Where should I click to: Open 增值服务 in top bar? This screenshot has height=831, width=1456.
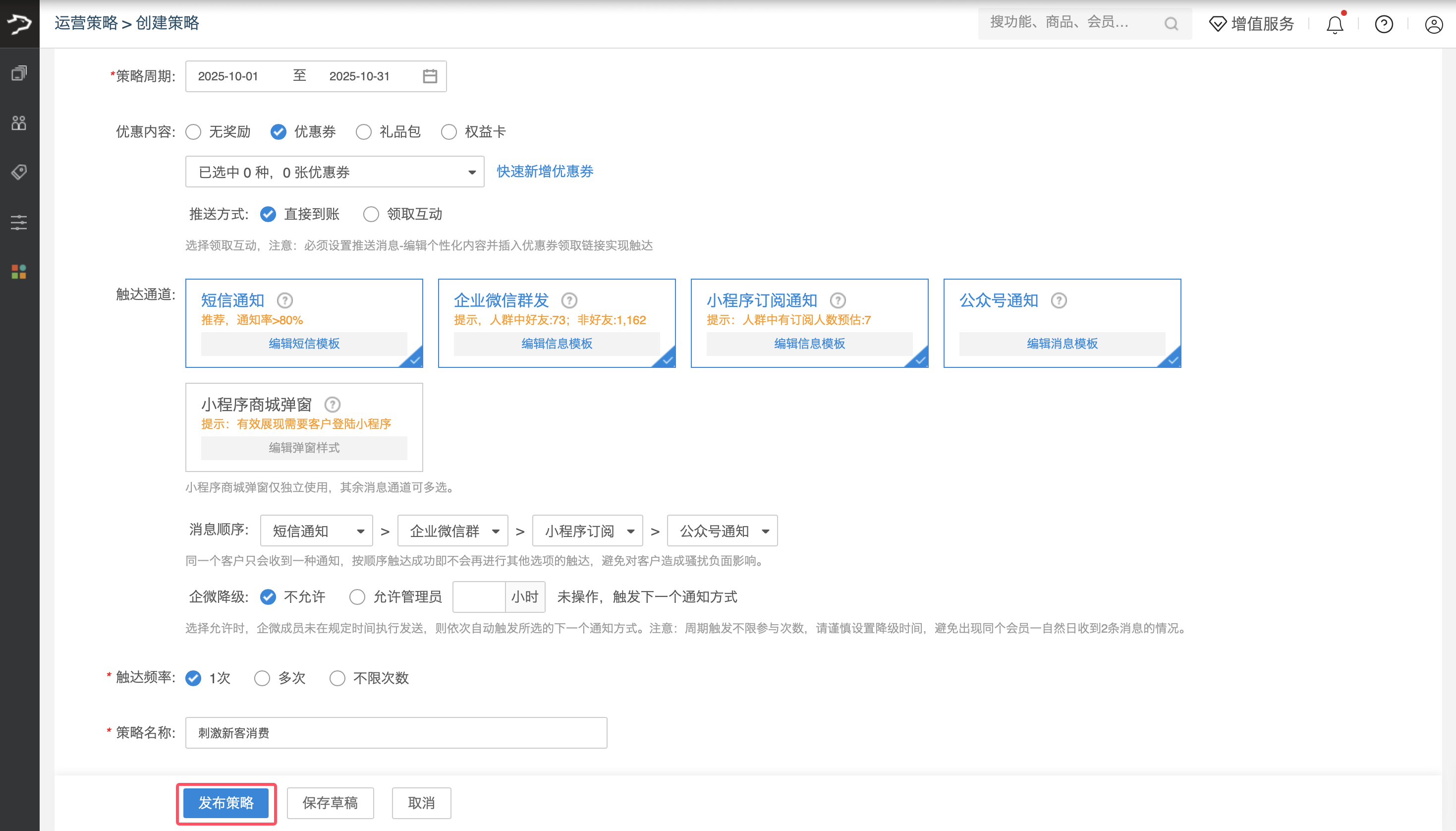click(1252, 24)
